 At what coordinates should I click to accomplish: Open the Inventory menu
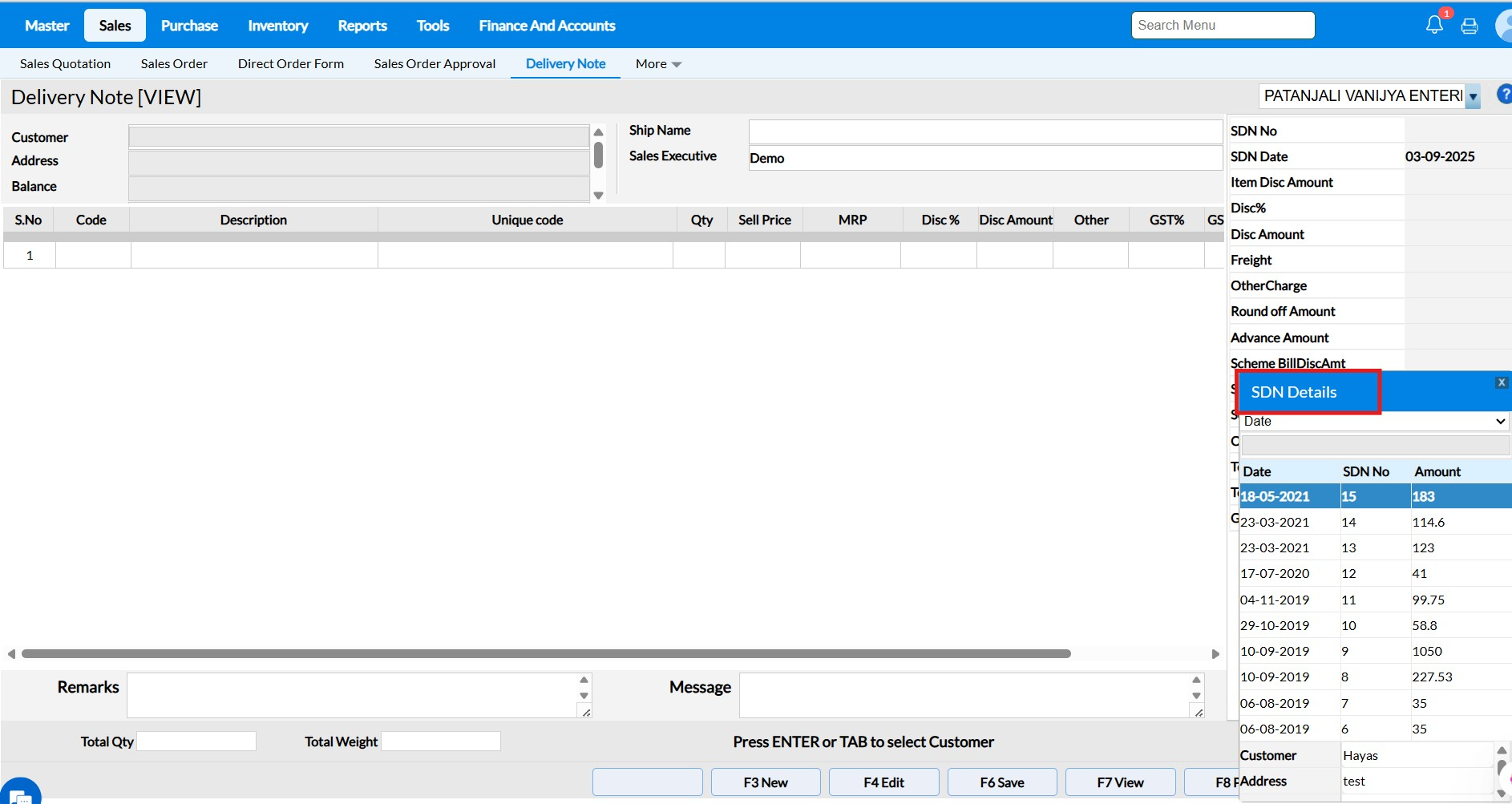pos(277,26)
